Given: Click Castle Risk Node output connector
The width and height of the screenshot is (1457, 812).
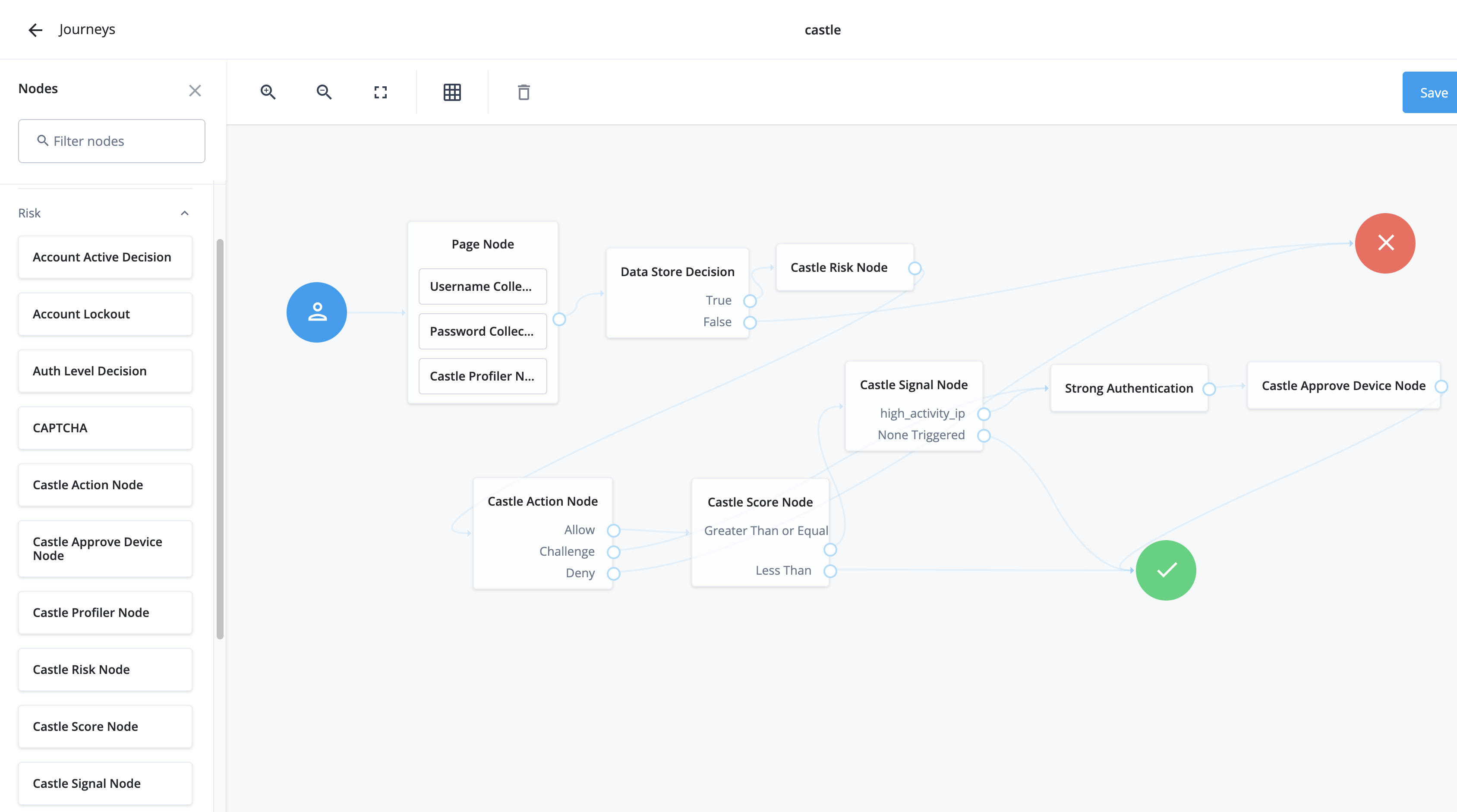Looking at the screenshot, I should click(x=915, y=268).
